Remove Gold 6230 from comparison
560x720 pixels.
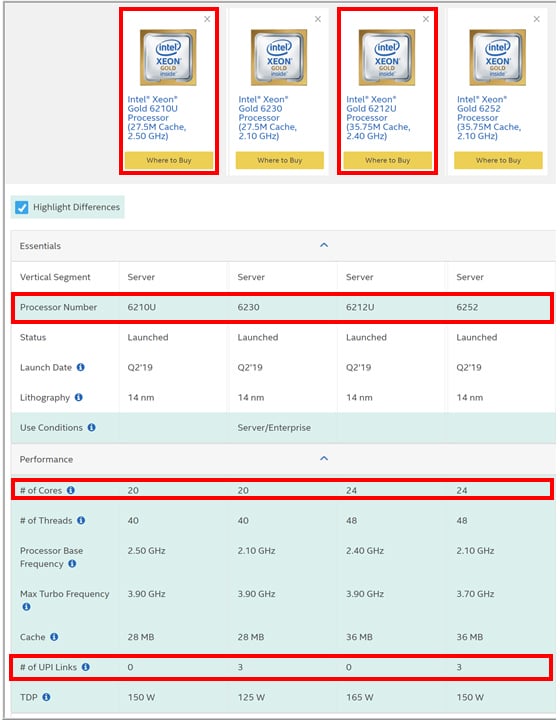coord(318,19)
